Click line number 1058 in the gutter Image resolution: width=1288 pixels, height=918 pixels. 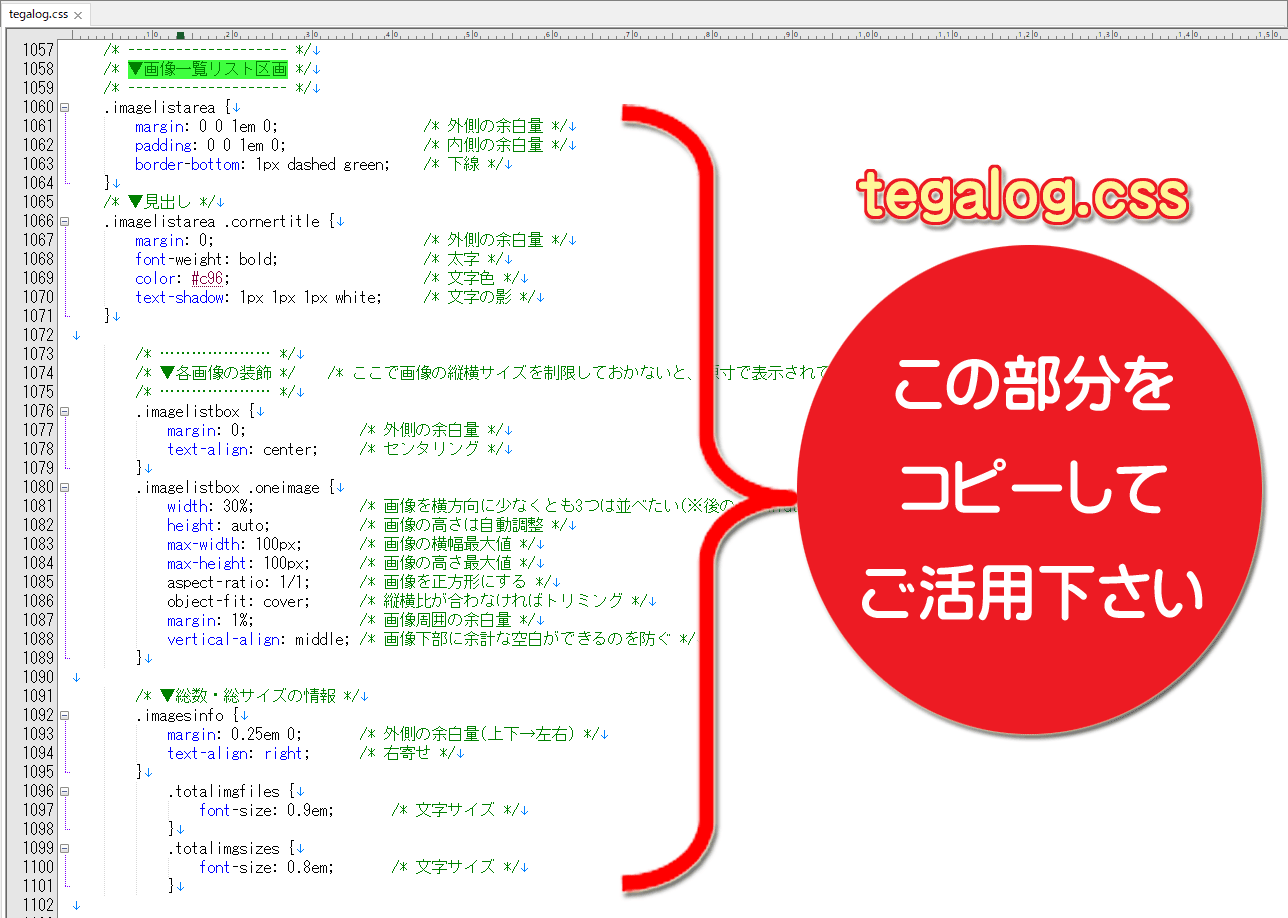pyautogui.click(x=36, y=69)
